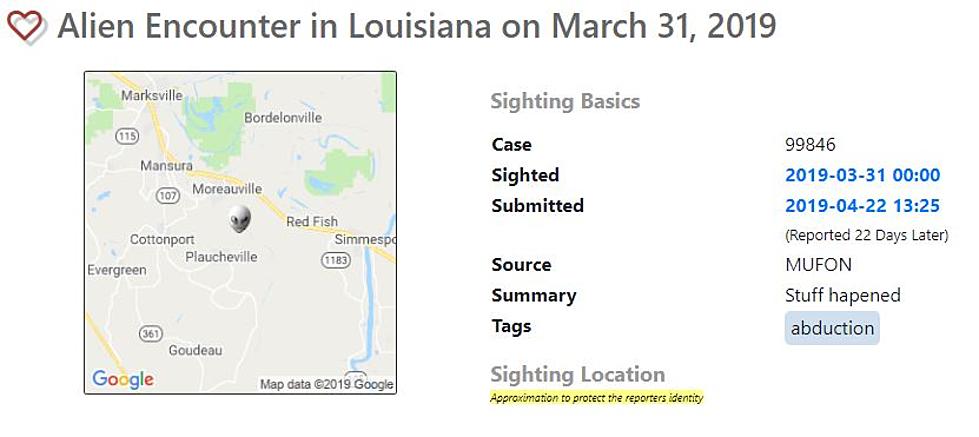The height and width of the screenshot is (437, 979).
Task: Click the Cottonport town label
Action: (162, 240)
